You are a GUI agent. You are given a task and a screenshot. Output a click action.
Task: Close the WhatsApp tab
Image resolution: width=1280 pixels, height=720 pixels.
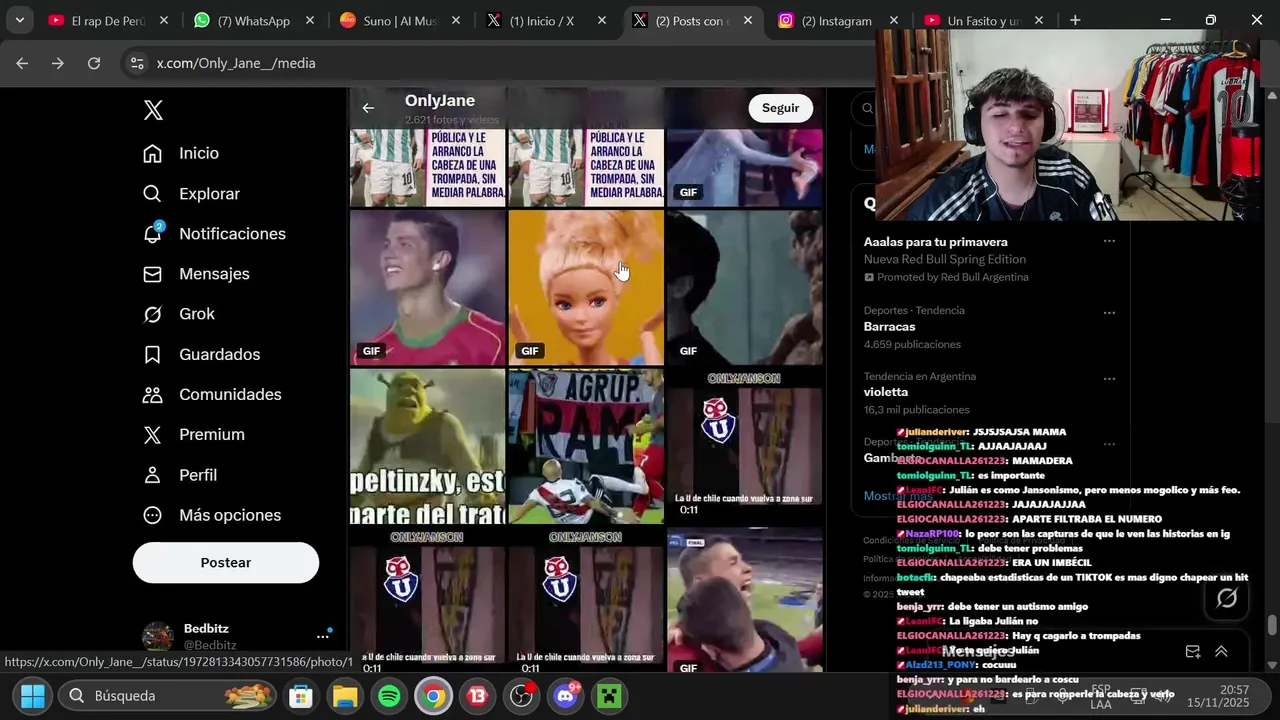(x=310, y=20)
